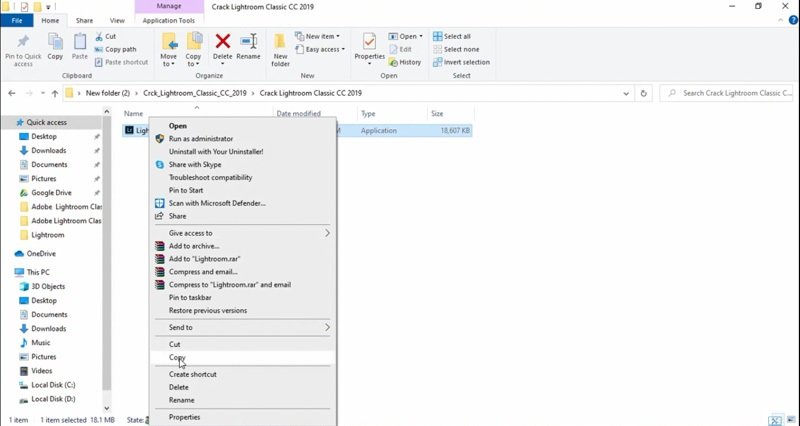Choose Uninstall with Your Uninstaller!
The height and width of the screenshot is (426, 800).
point(243,152)
